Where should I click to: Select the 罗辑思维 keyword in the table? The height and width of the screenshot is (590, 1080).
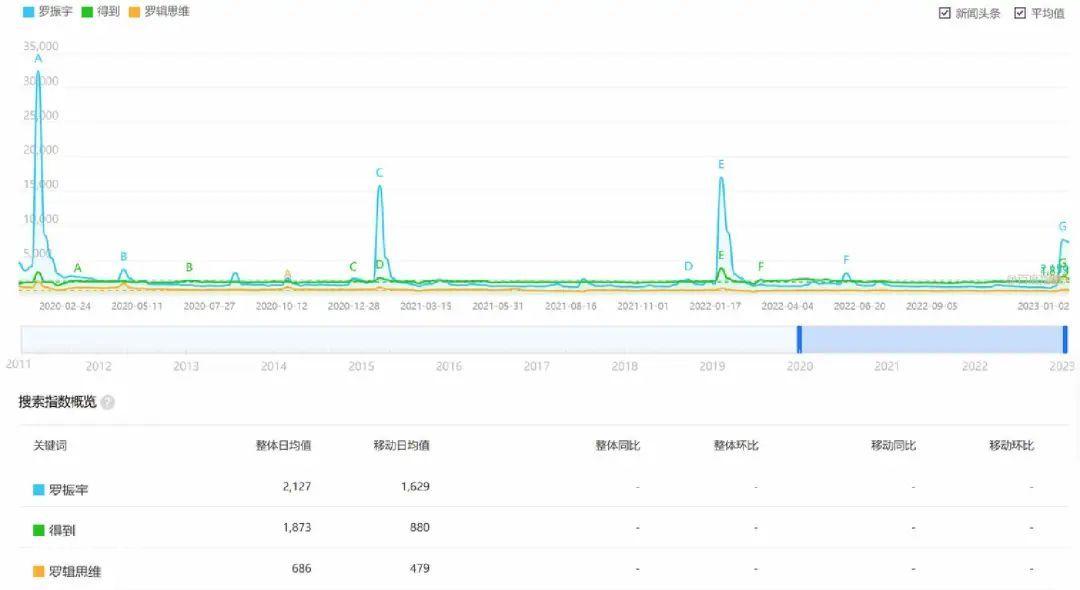pos(74,571)
